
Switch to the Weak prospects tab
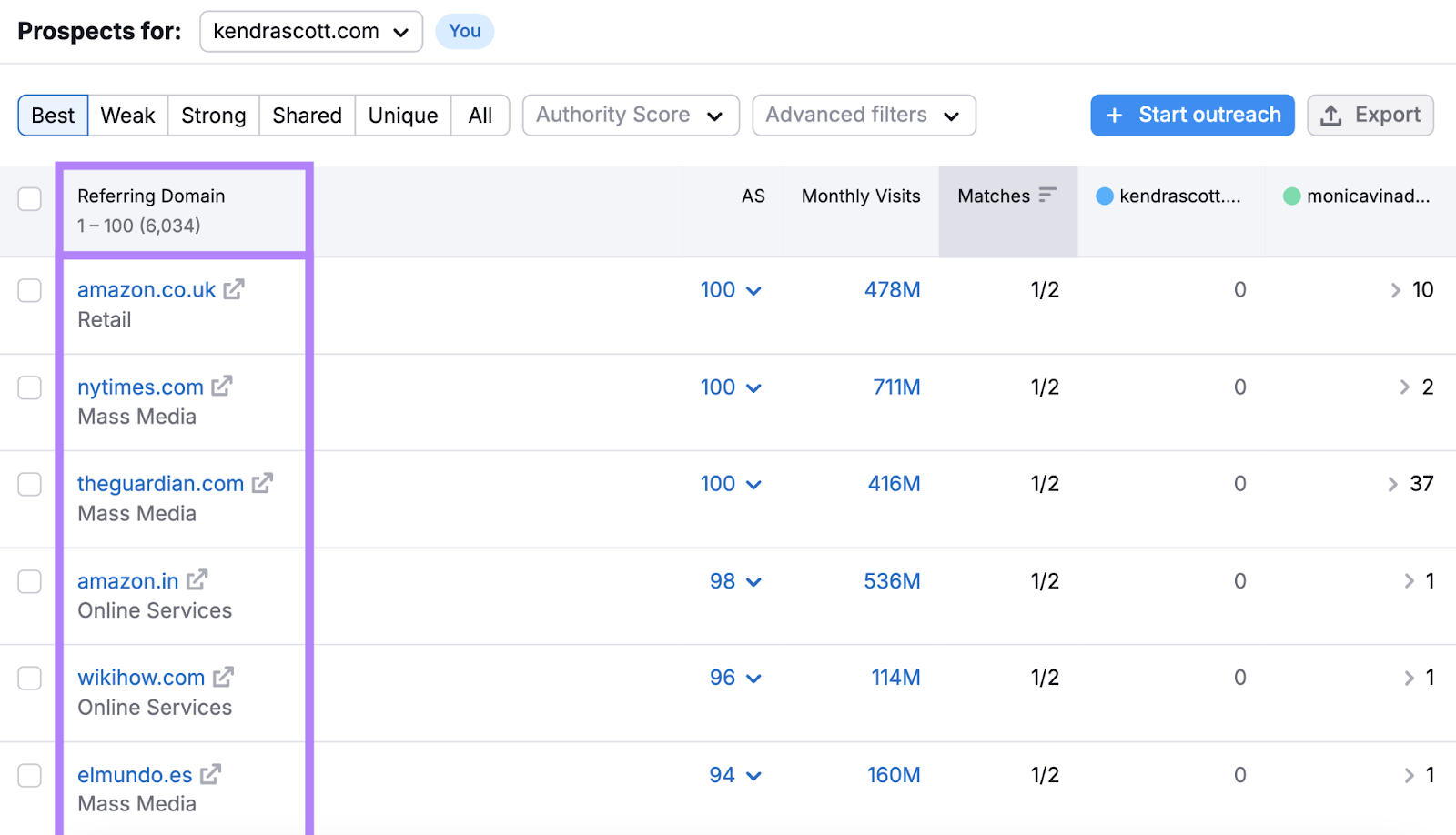[126, 115]
